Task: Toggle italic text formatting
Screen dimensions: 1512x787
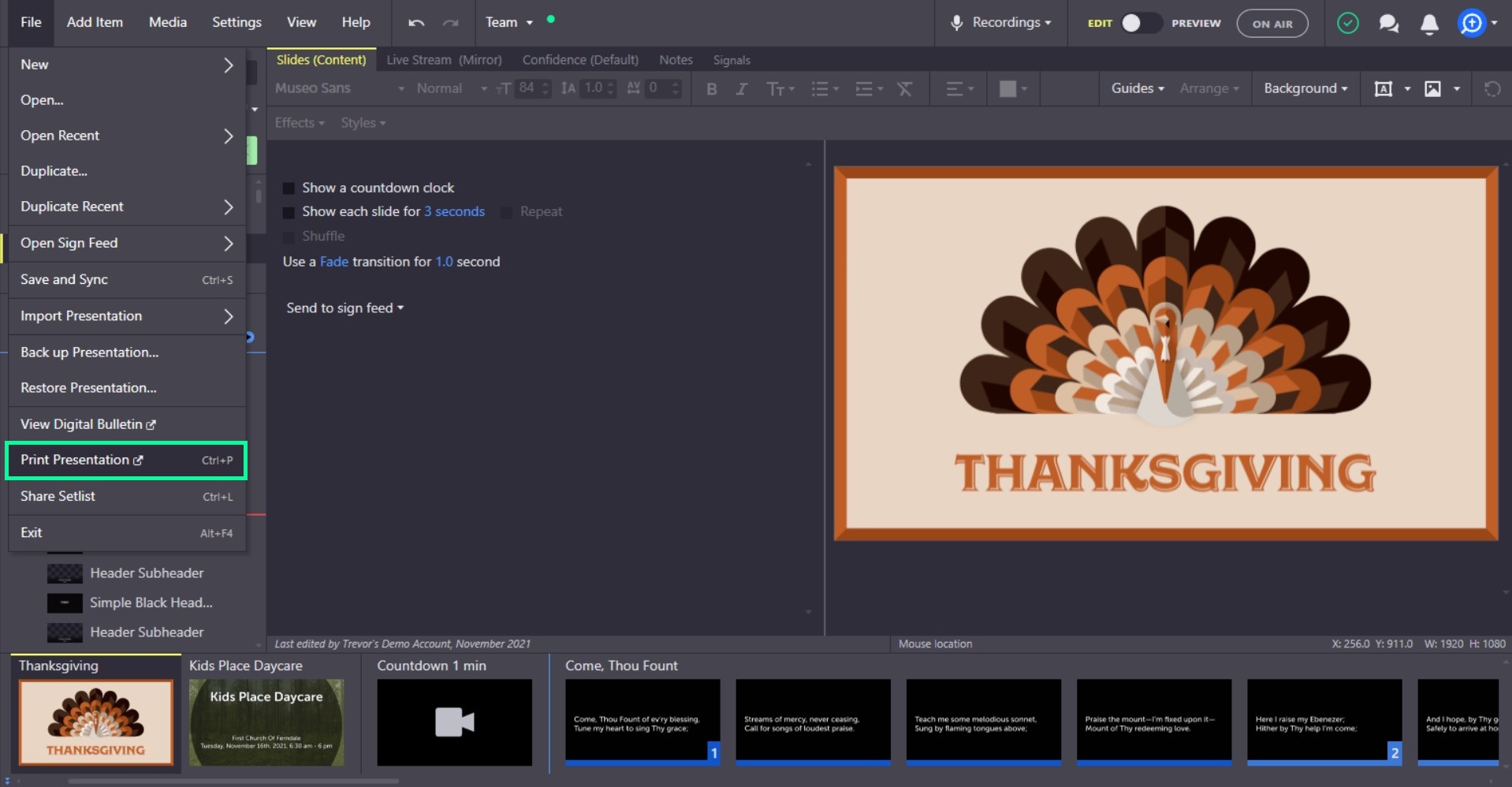Action: pyautogui.click(x=741, y=89)
